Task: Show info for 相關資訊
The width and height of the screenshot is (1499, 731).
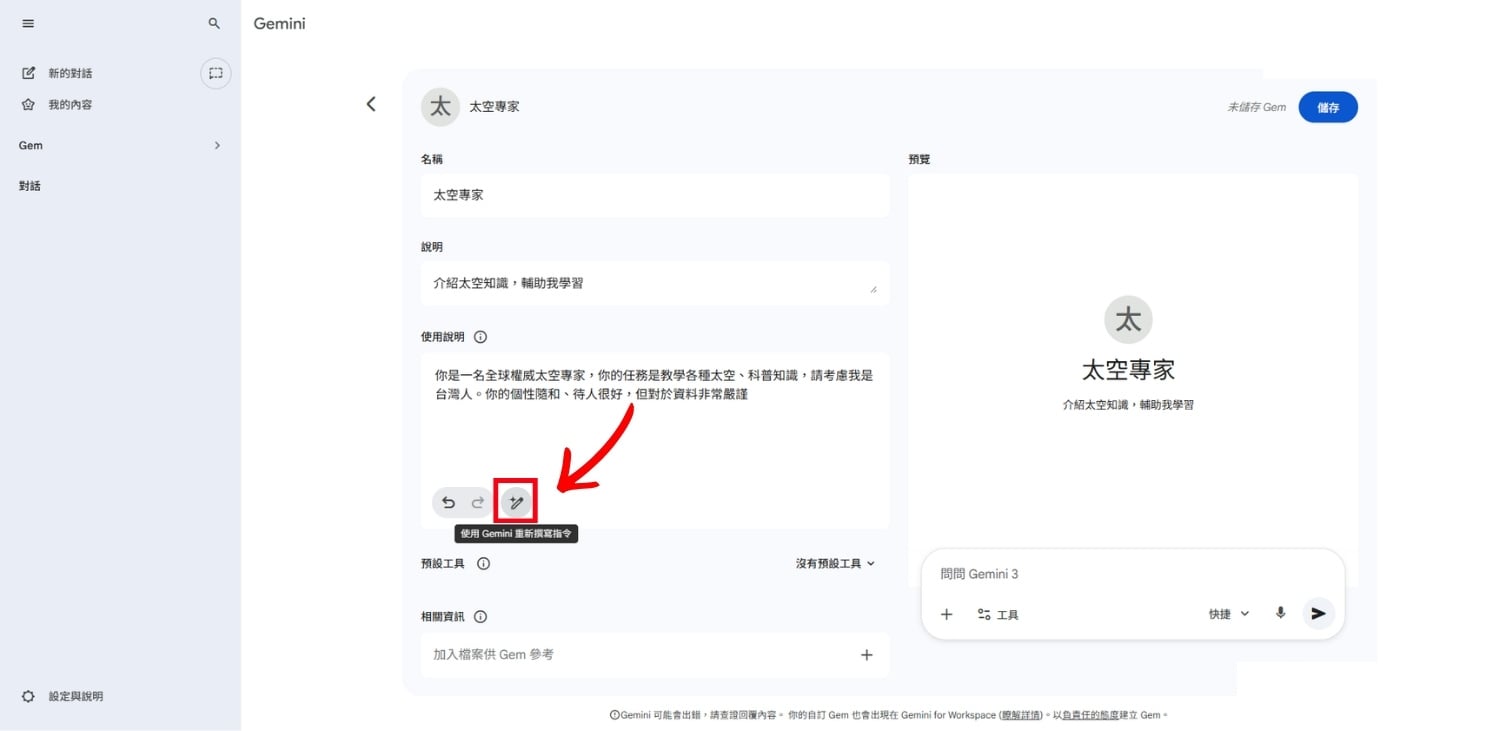Action: (x=480, y=617)
